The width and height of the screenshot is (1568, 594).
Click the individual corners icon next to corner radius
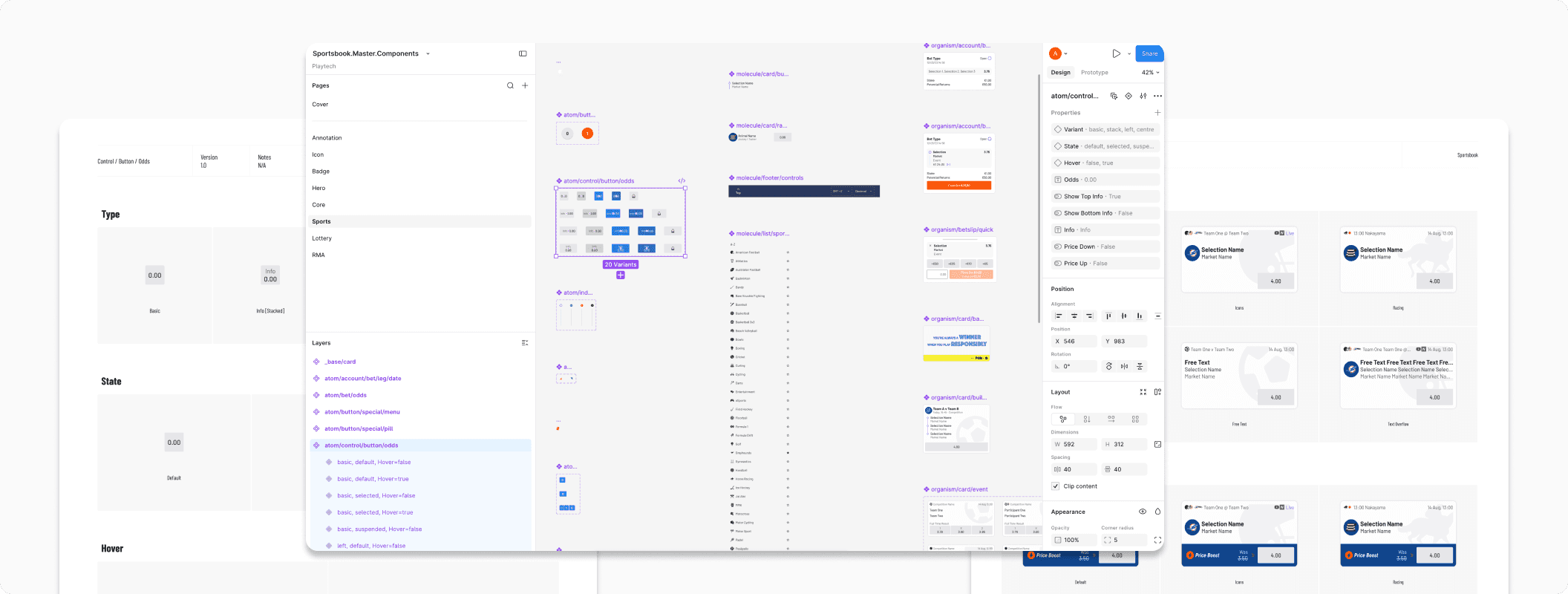tap(1157, 540)
